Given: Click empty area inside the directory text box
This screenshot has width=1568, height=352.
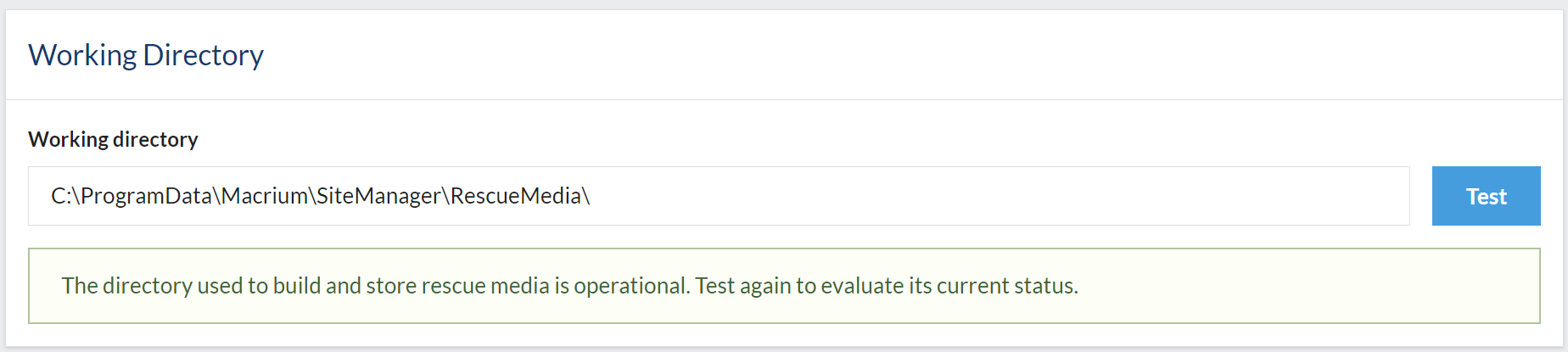Looking at the screenshot, I should (1001, 196).
